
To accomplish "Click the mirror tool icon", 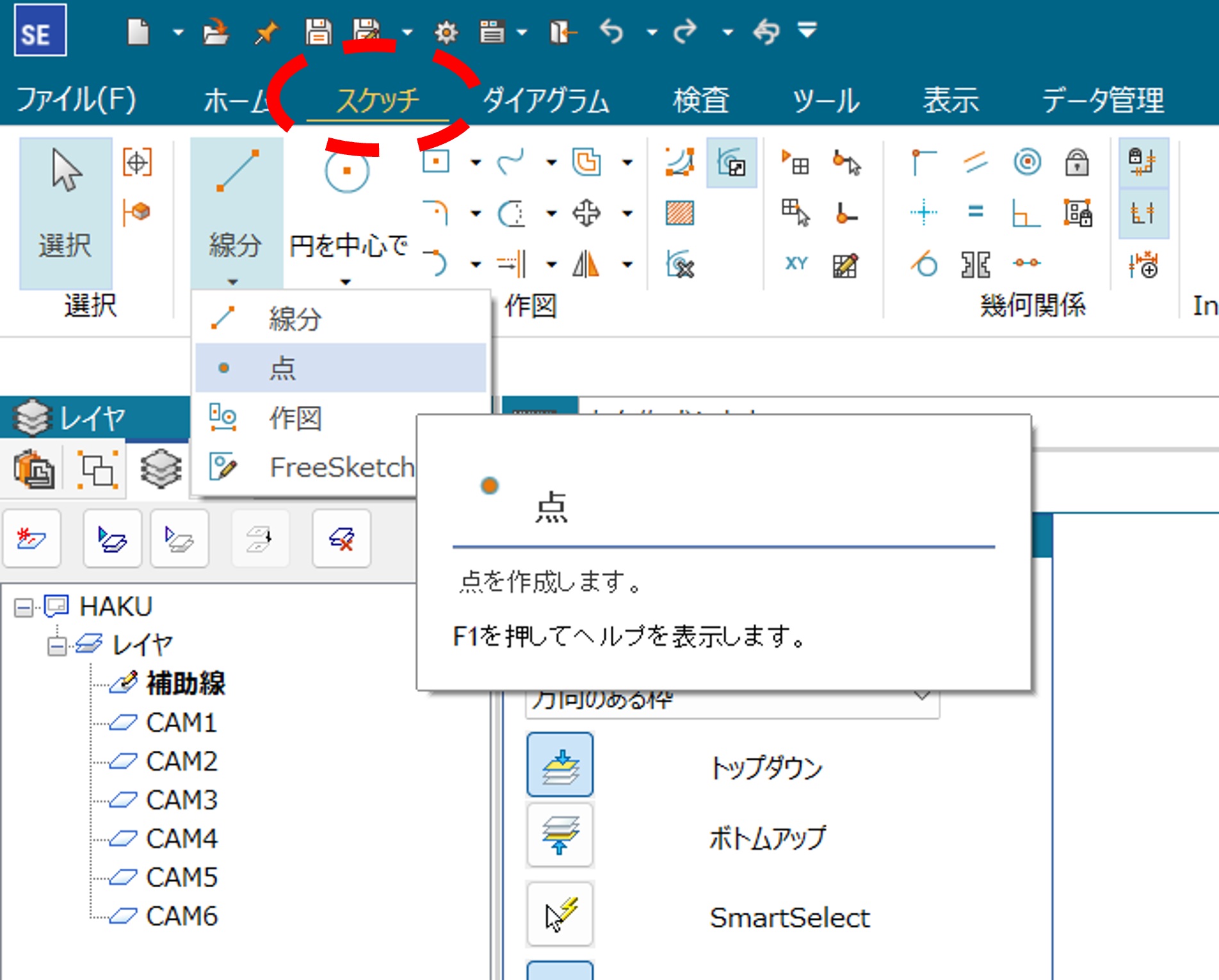I will (x=586, y=264).
